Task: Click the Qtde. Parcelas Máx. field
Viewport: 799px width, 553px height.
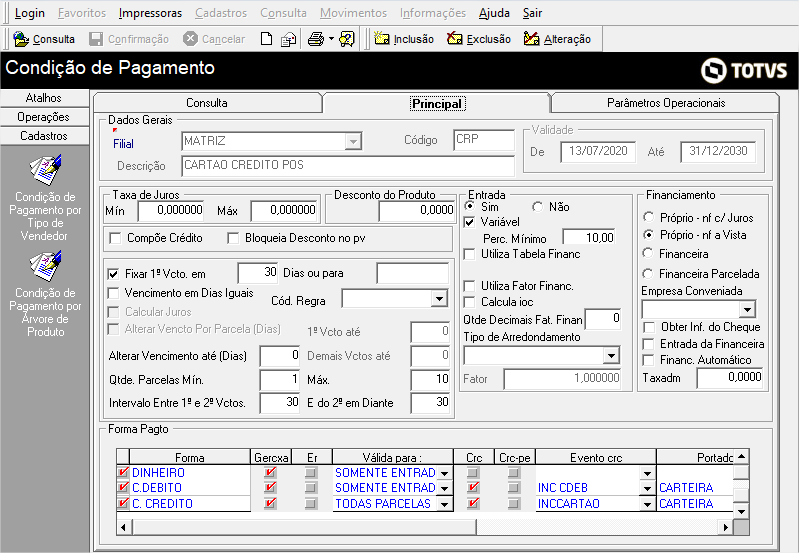Action: (x=431, y=379)
